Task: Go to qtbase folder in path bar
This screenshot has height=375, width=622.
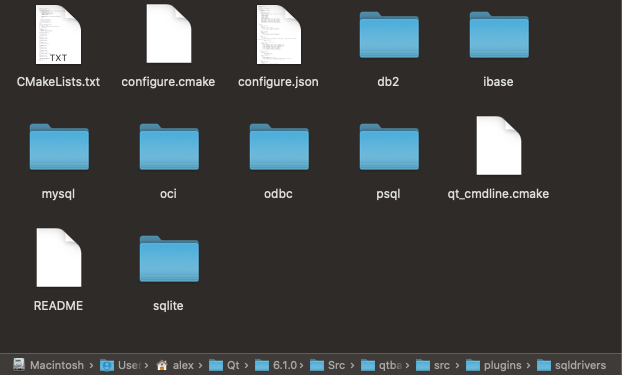Action: click(381, 365)
